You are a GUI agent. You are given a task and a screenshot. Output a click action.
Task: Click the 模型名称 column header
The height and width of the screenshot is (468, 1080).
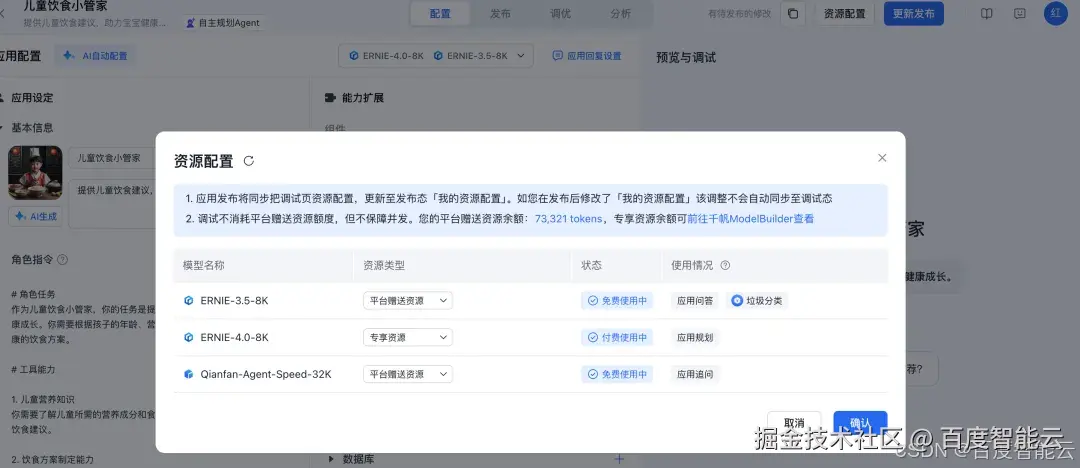pyautogui.click(x=203, y=265)
